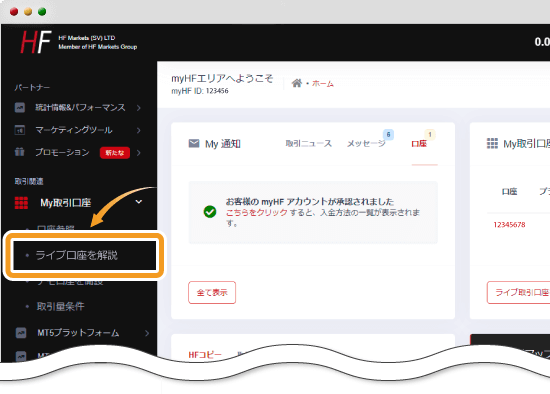
Task: Expand MT5プラットフォーム chevron
Action: 147,333
